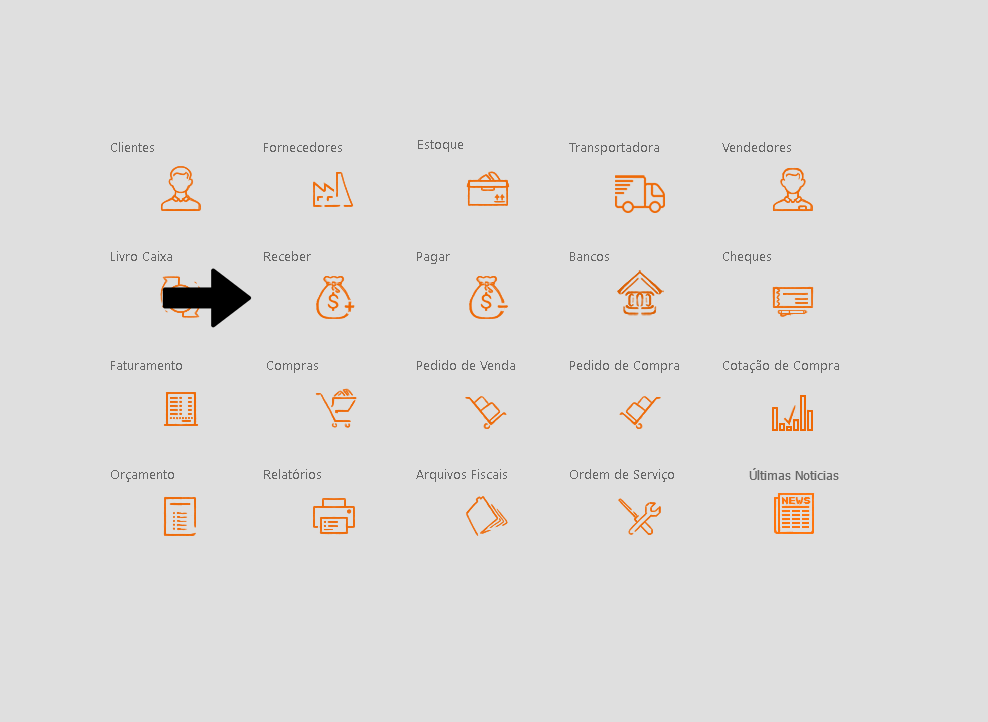Viewport: 988px width, 722px height.
Task: Click the Faturamento invoice icon
Action: [x=181, y=409]
